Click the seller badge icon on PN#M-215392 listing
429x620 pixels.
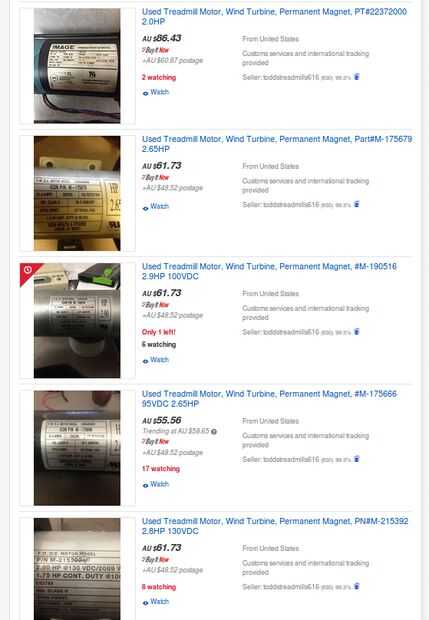356,586
